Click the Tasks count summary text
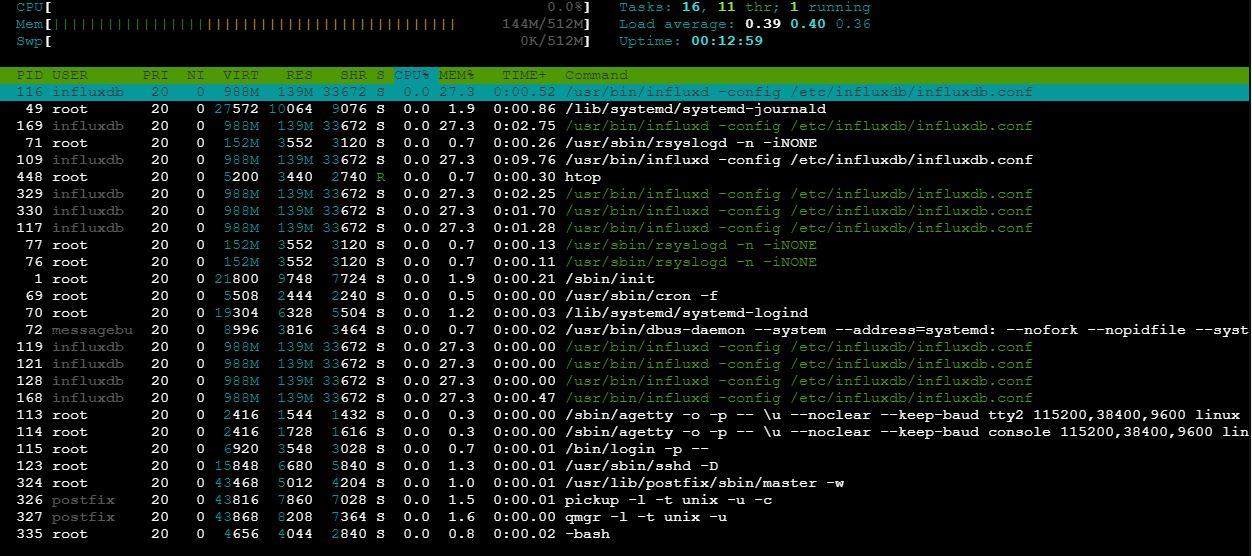Viewport: 1252px width, 556px height. 745,7
